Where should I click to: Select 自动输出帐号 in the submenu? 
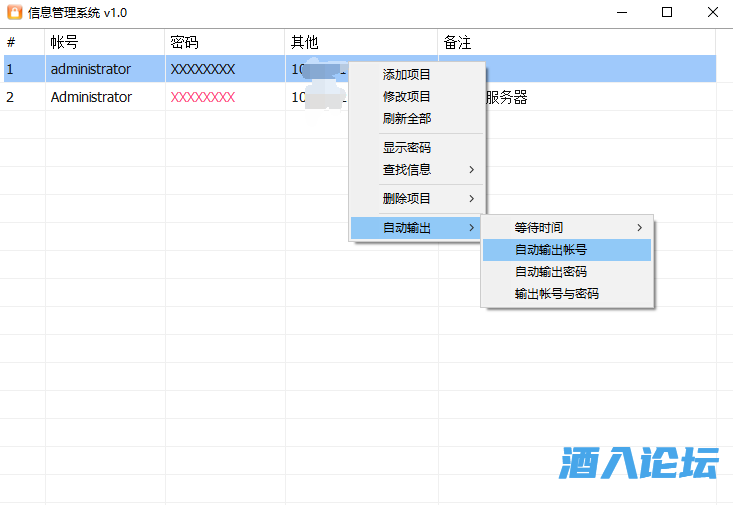[x=551, y=250]
